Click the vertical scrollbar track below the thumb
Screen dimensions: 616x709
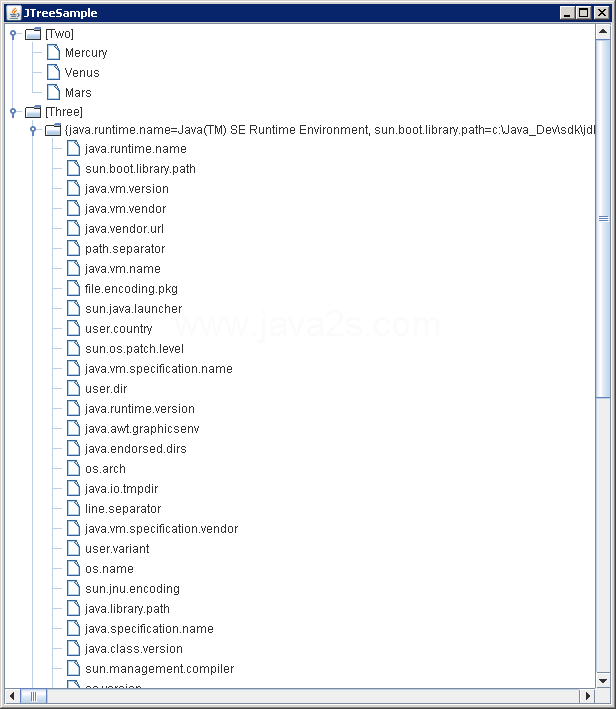(x=603, y=535)
